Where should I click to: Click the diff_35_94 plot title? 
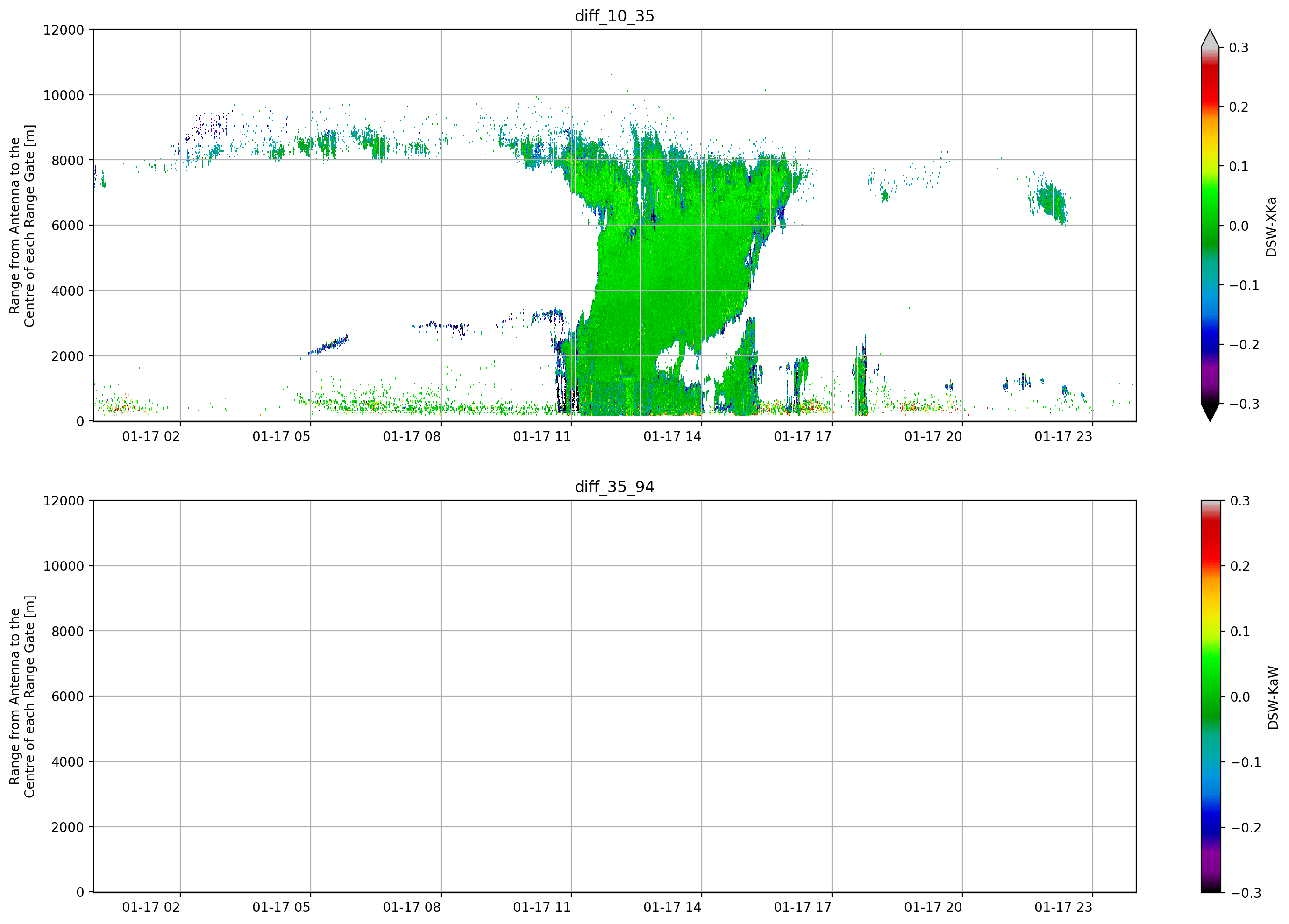[x=614, y=487]
